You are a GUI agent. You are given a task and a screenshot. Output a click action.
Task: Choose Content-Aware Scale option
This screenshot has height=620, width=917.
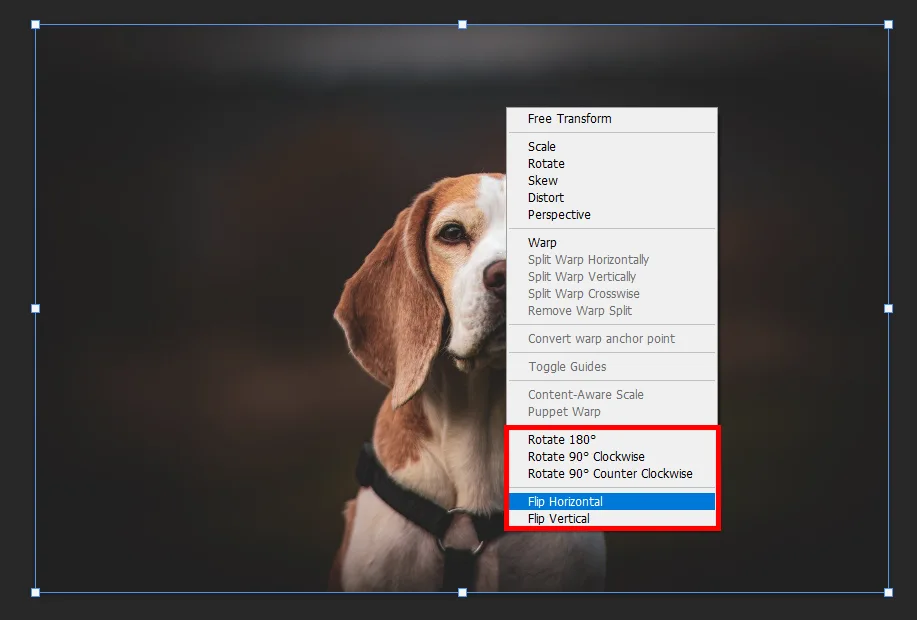[x=612, y=395]
